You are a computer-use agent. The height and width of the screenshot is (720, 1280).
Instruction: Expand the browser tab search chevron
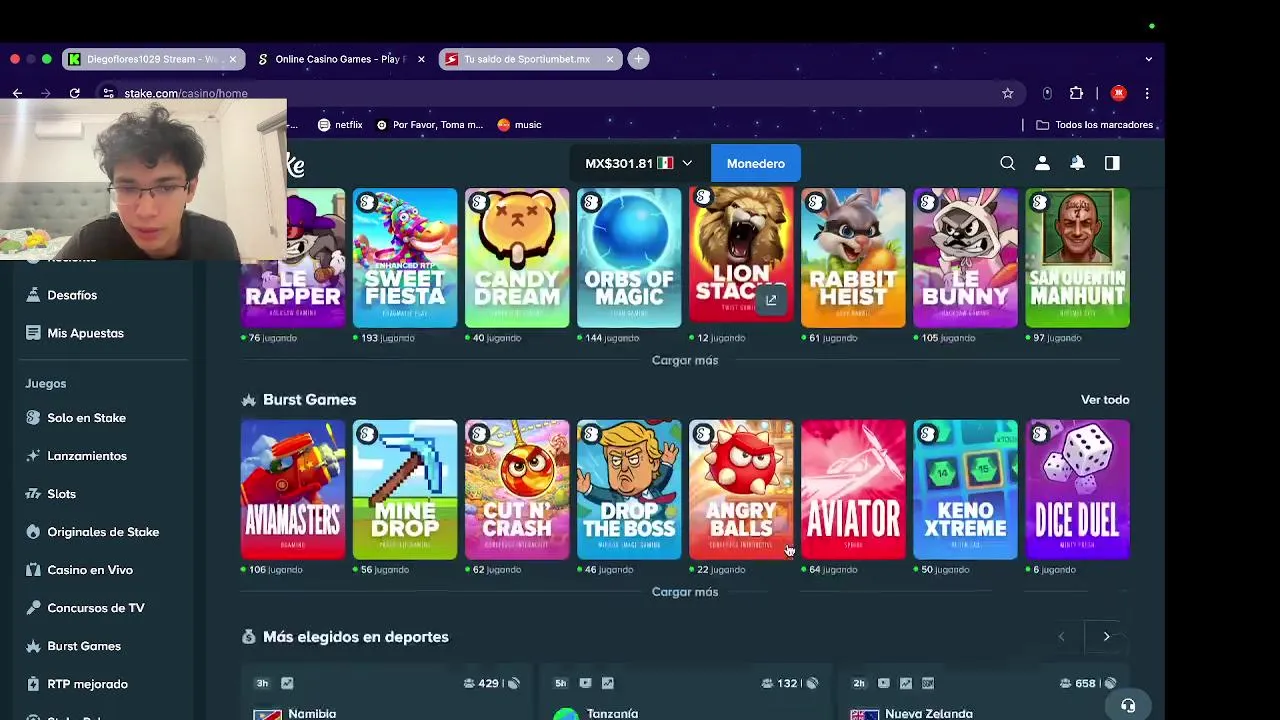[1148, 59]
